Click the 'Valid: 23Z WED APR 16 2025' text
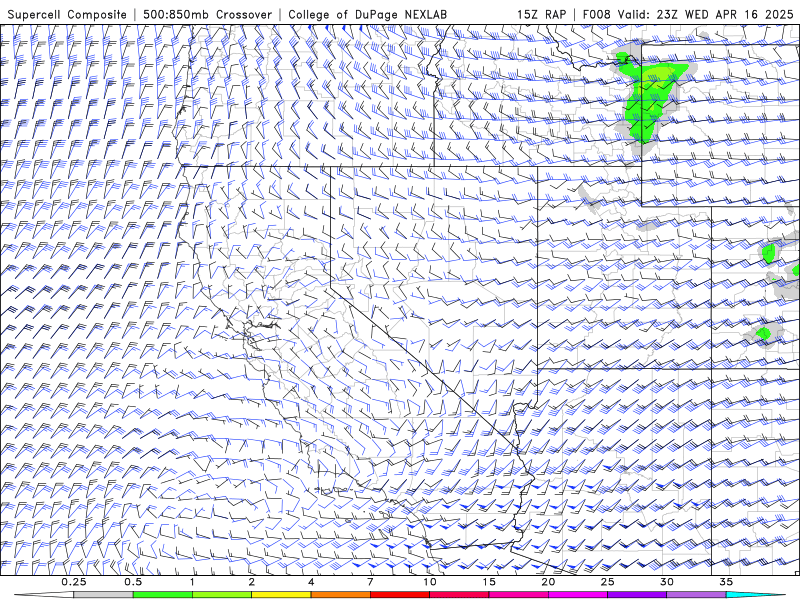800x600 pixels. pyautogui.click(x=706, y=14)
